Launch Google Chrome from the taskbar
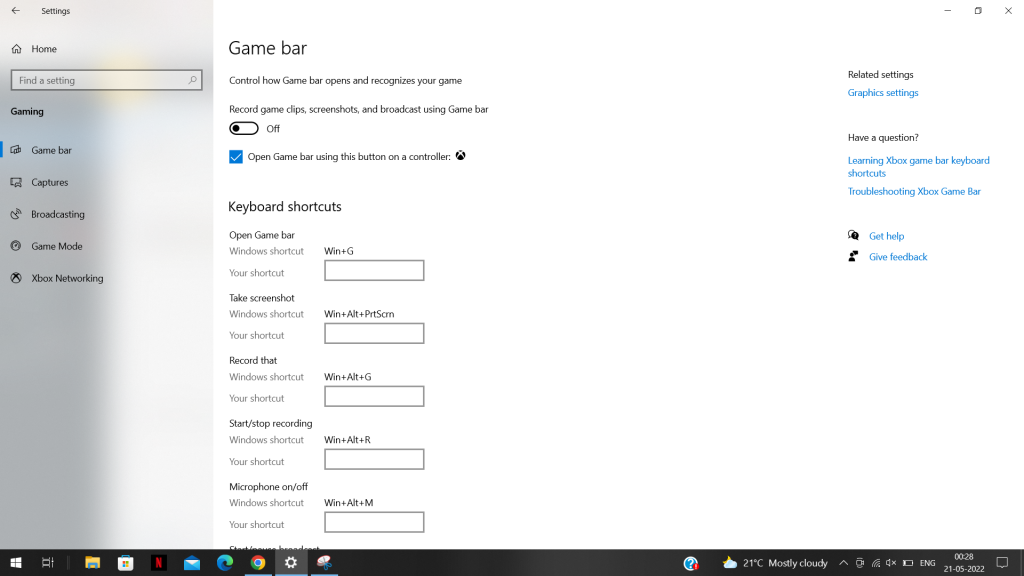 click(x=258, y=563)
